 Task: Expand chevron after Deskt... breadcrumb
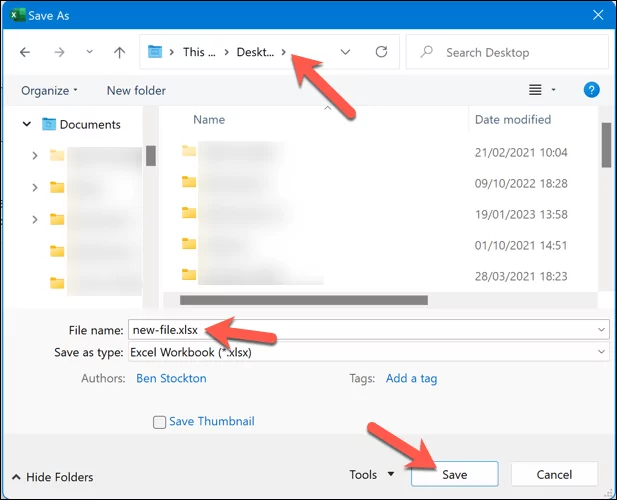point(283,52)
